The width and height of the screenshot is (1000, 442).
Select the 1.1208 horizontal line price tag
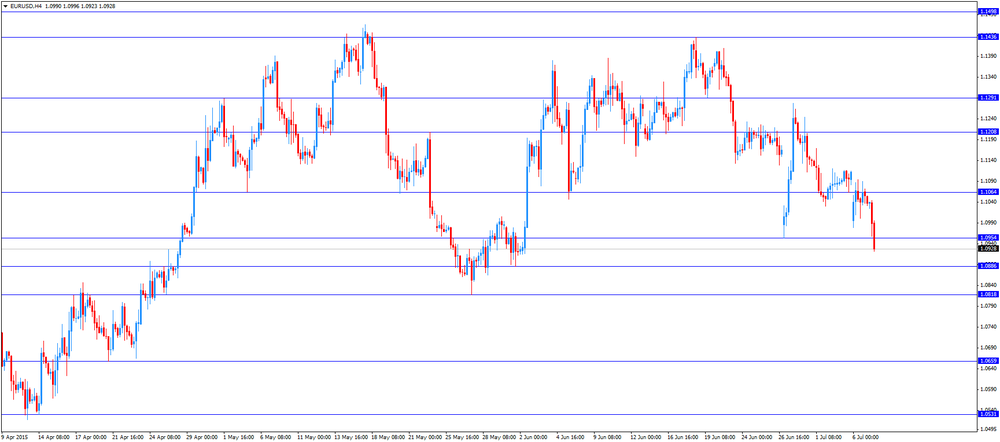(987, 132)
